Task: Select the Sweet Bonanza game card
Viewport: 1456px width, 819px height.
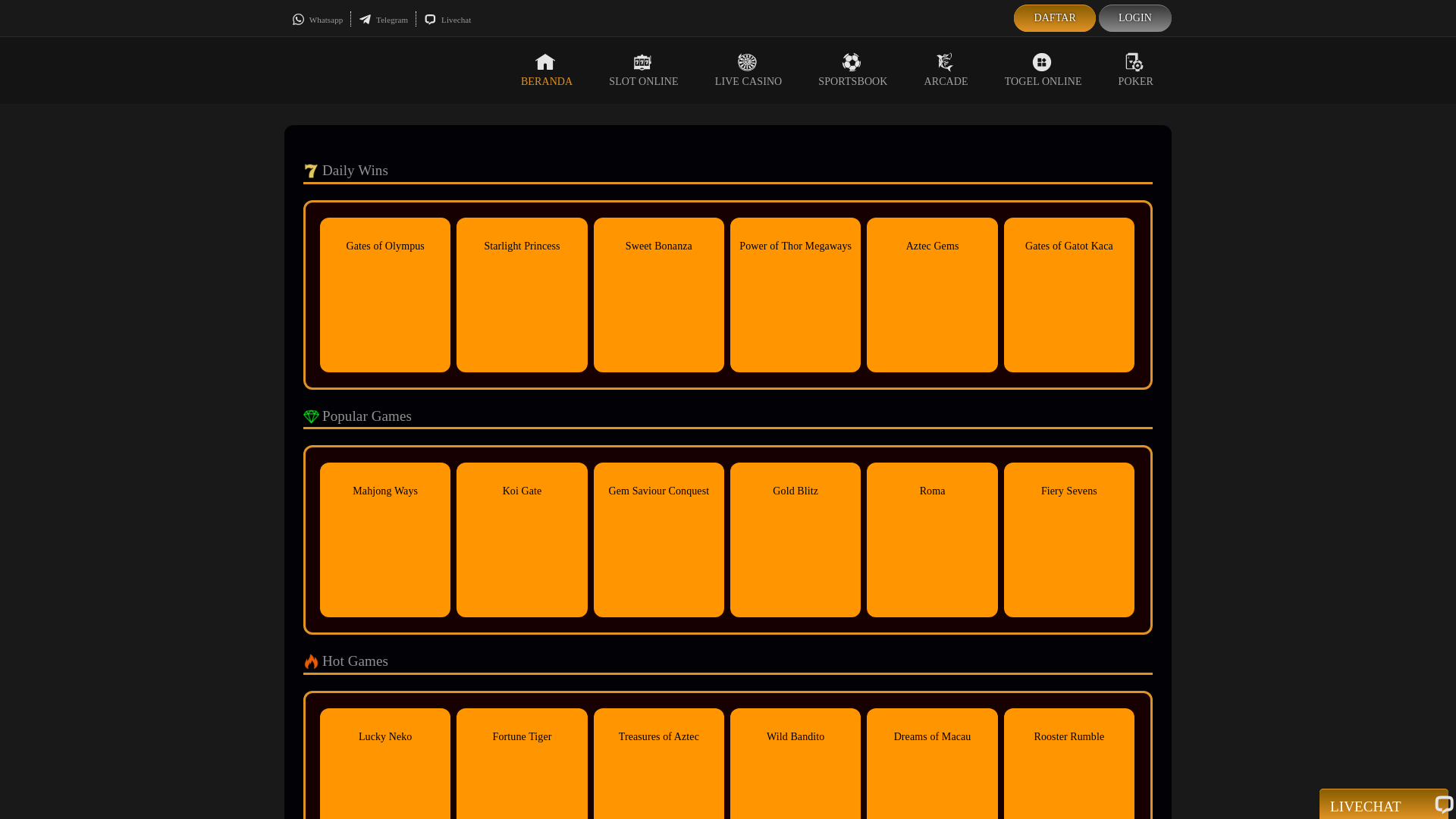Action: coord(658,295)
